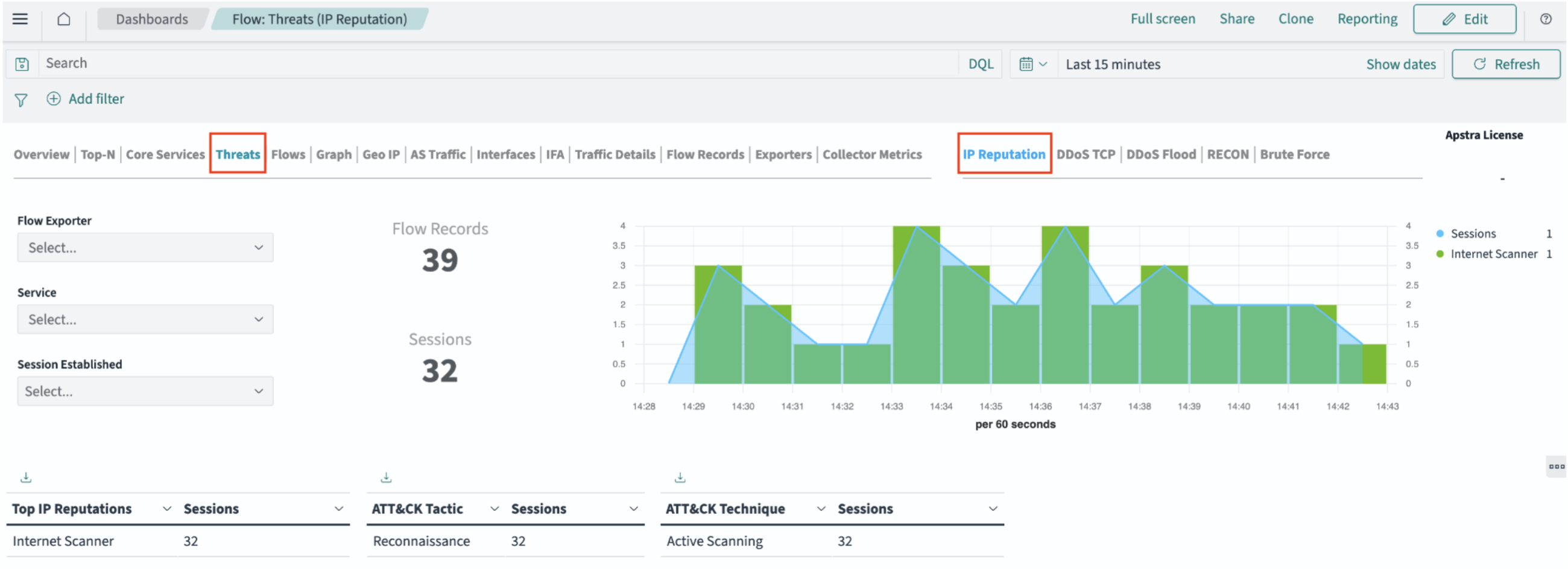Screen dimensions: 1568x569
Task: Click into the Search query field
Action: 499,63
